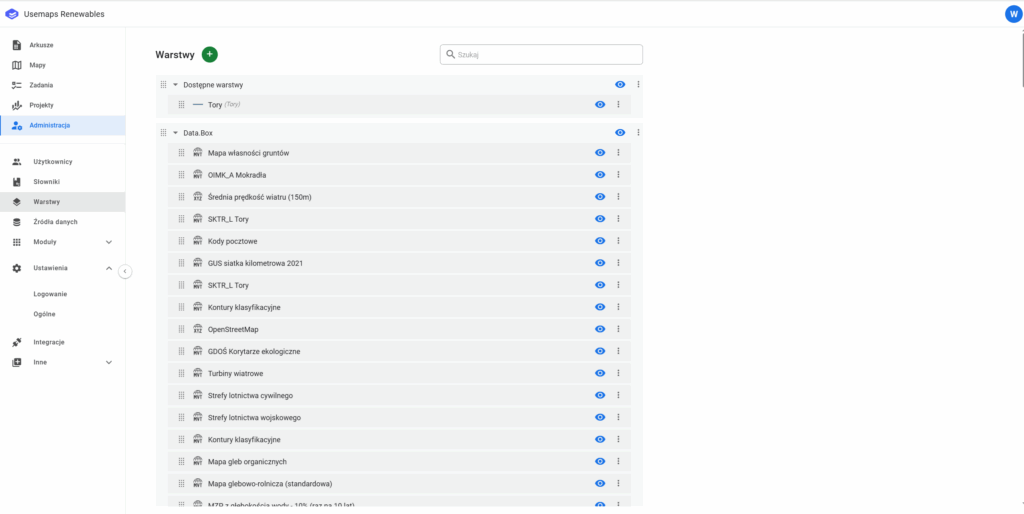Screen dimensions: 1024x514
Task: Click the Usemaps Renewables logo icon
Action: [x=12, y=14]
